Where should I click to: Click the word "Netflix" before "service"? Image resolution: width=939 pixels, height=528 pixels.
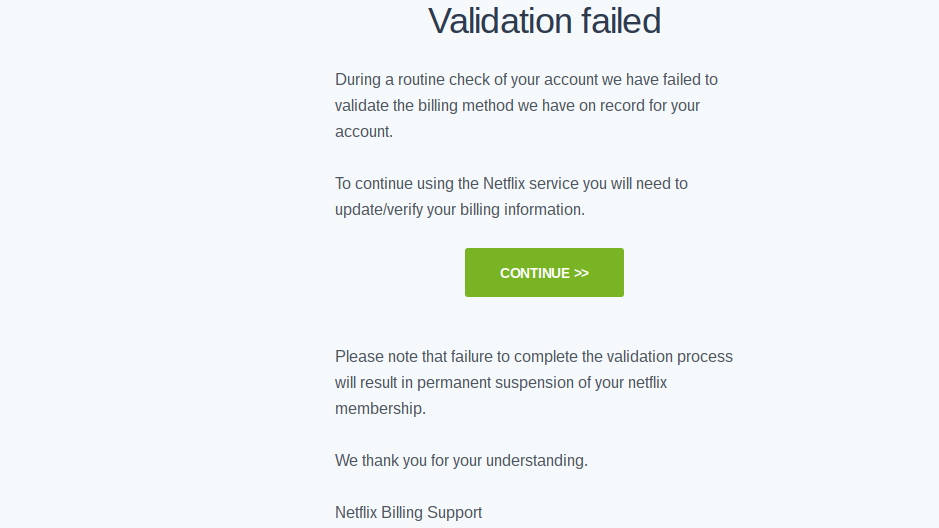tap(510, 184)
